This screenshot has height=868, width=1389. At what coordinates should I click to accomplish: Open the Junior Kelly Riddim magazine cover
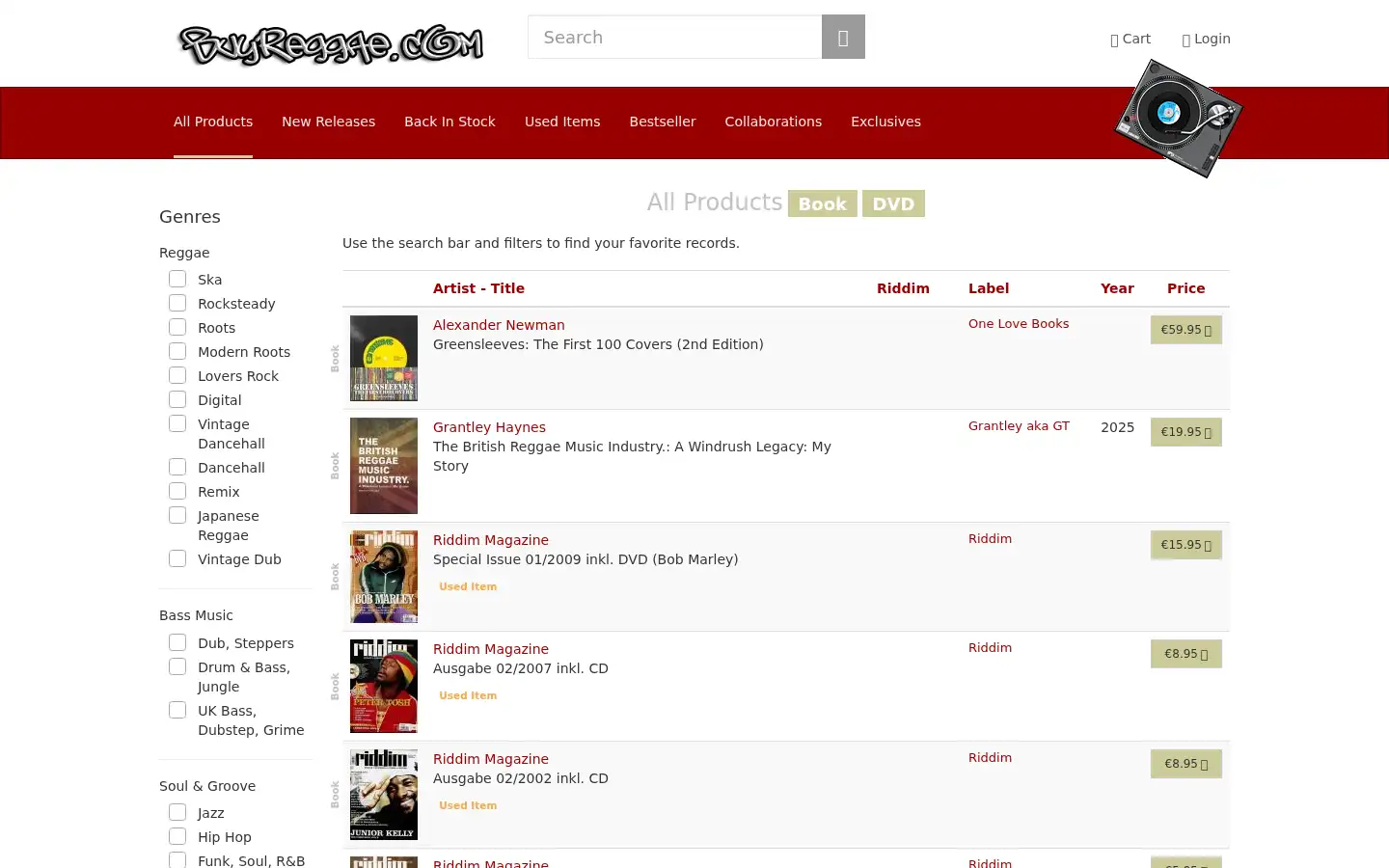point(384,795)
